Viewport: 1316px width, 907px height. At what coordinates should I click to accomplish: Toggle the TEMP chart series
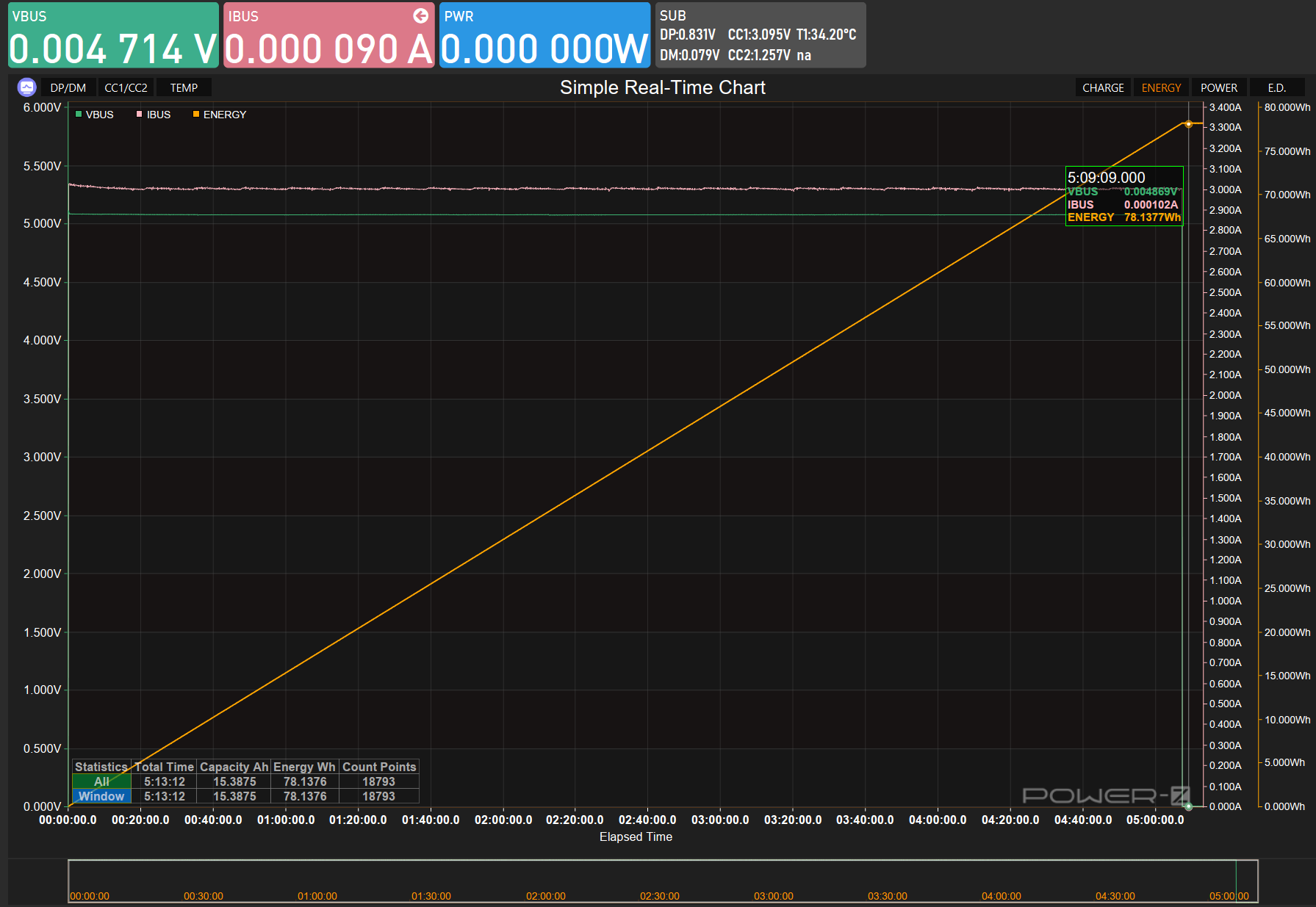(184, 88)
